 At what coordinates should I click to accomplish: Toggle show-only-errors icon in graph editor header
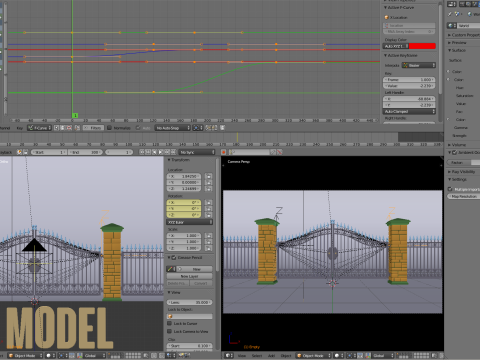(x=69, y=128)
